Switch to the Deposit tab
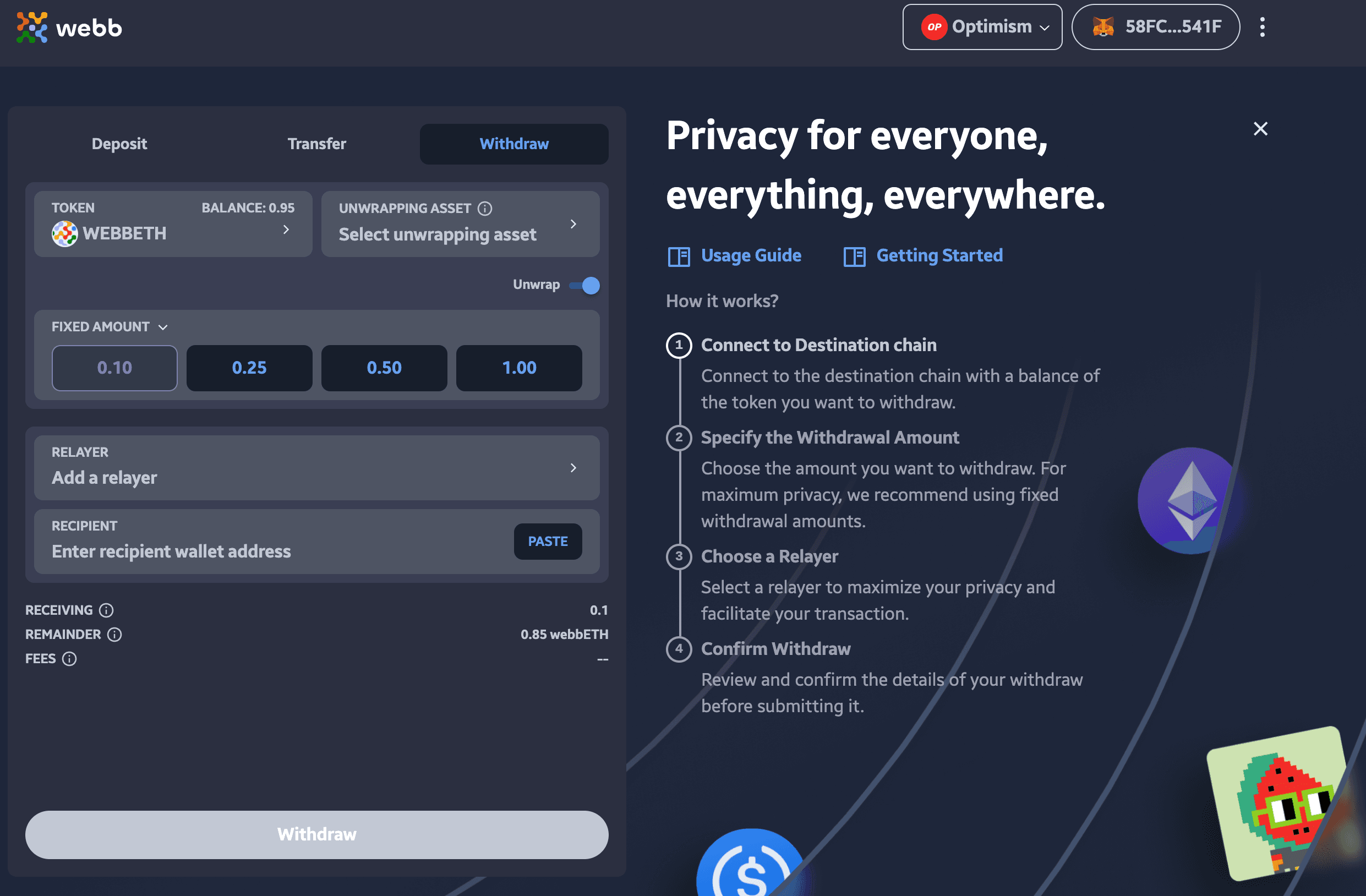Image resolution: width=1366 pixels, height=896 pixels. pyautogui.click(x=119, y=144)
